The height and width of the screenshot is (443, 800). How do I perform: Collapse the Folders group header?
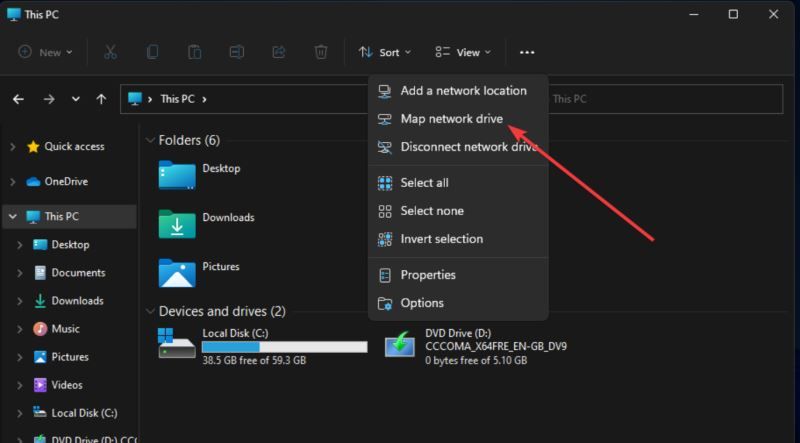(x=151, y=140)
